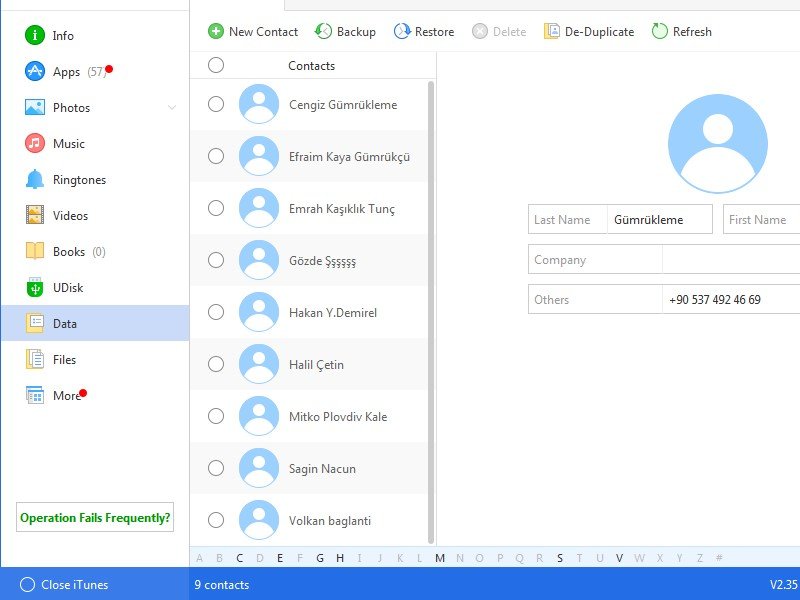Open the UDisk section icon
Screen dimensions: 800x600
point(35,288)
